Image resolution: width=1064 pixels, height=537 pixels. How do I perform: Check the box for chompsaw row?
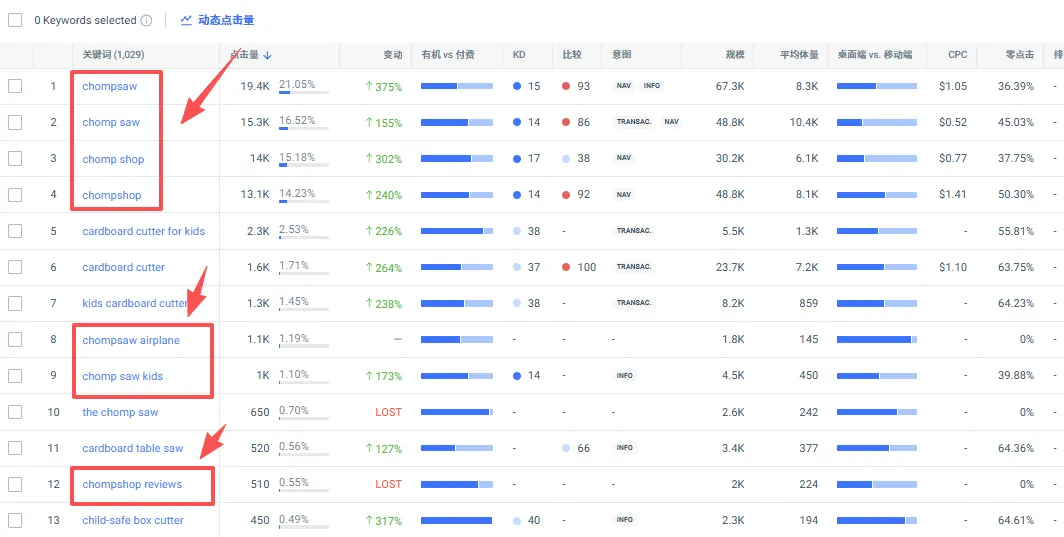[15, 86]
